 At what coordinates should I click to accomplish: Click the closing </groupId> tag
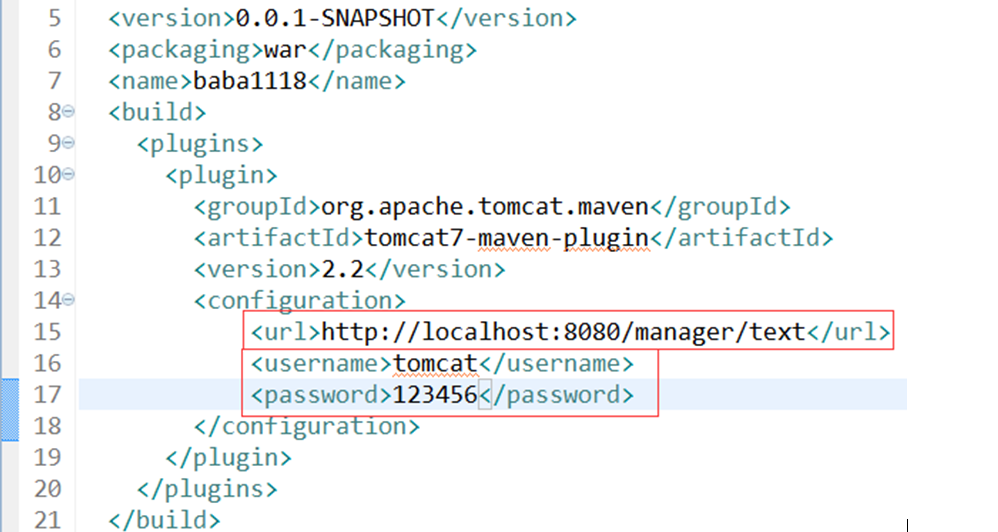[x=719, y=206]
